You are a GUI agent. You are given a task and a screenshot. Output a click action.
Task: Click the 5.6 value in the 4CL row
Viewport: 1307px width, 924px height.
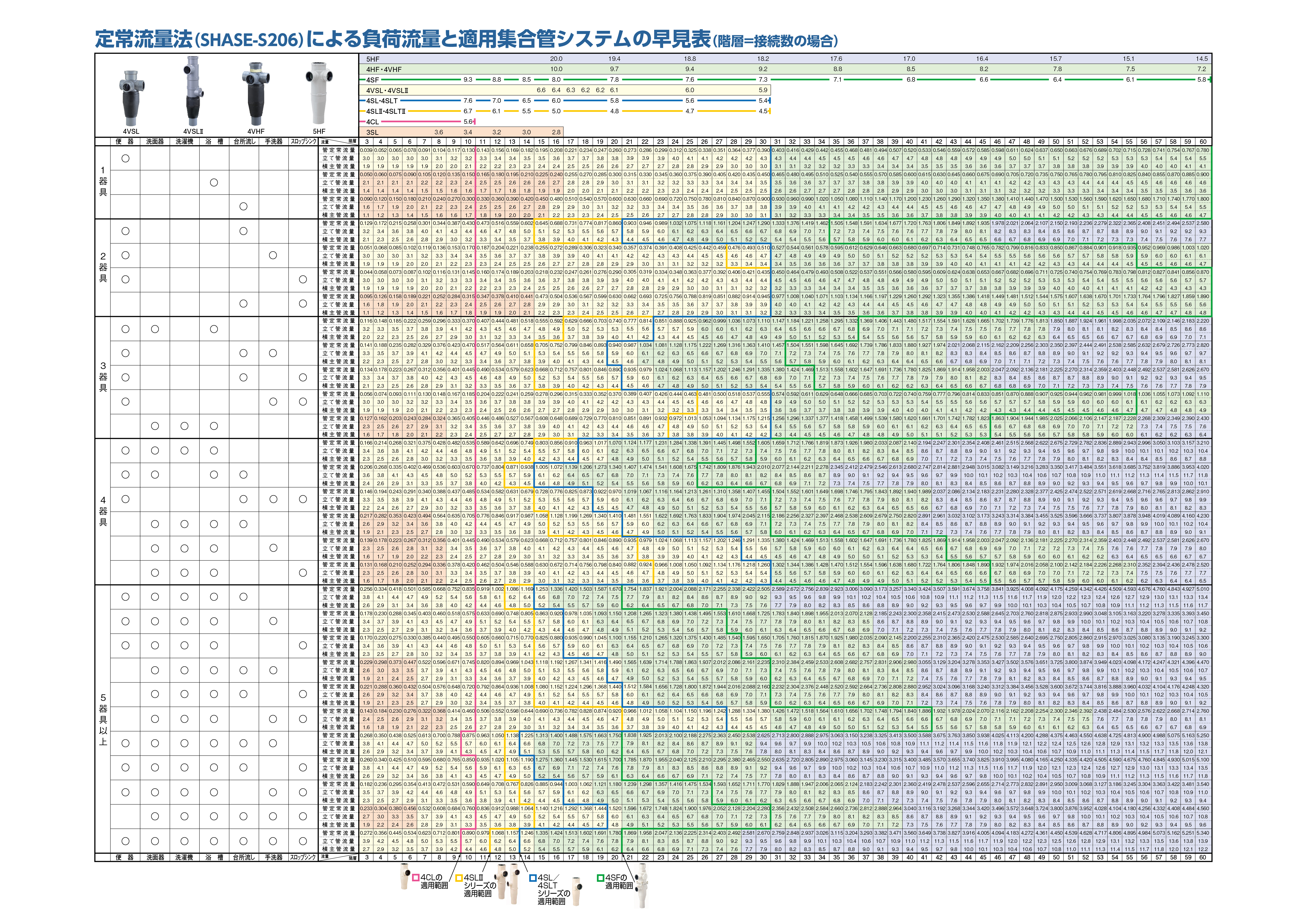468,122
